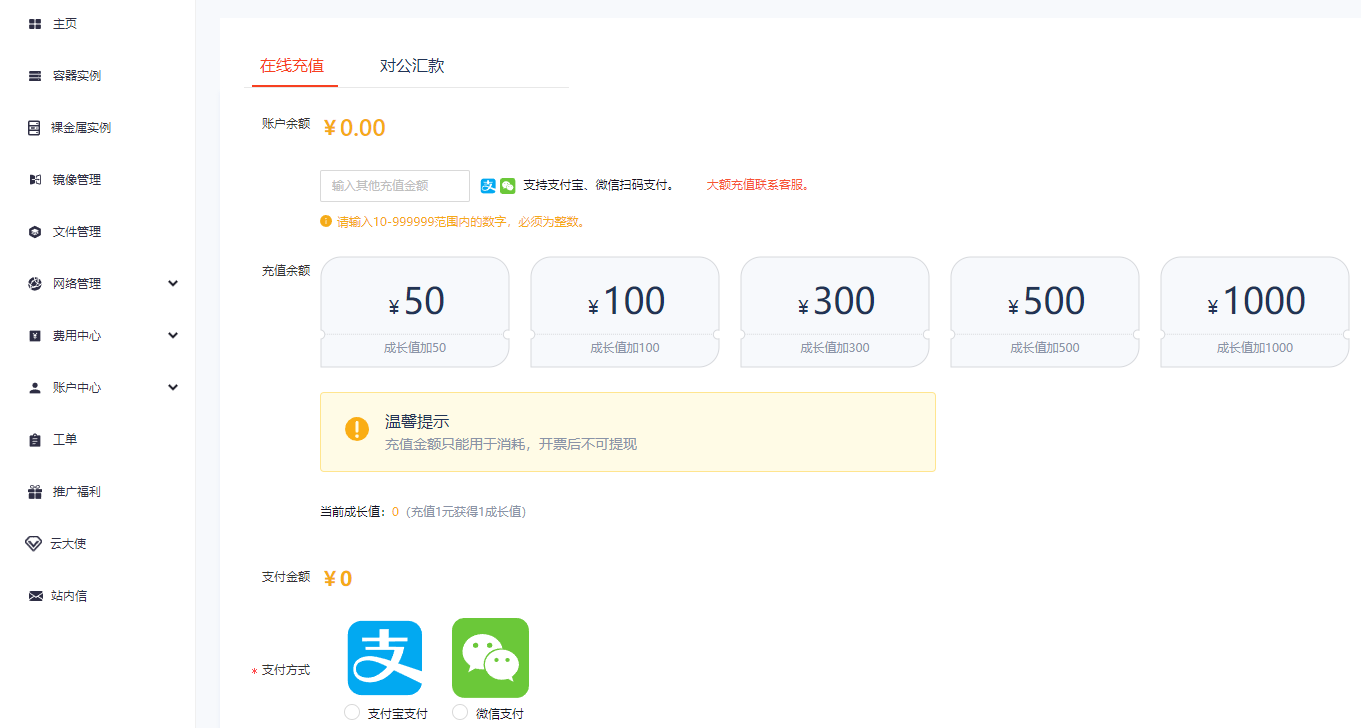Click the custom recharge amount input field
Screen dimensions: 1361x728
pos(394,185)
